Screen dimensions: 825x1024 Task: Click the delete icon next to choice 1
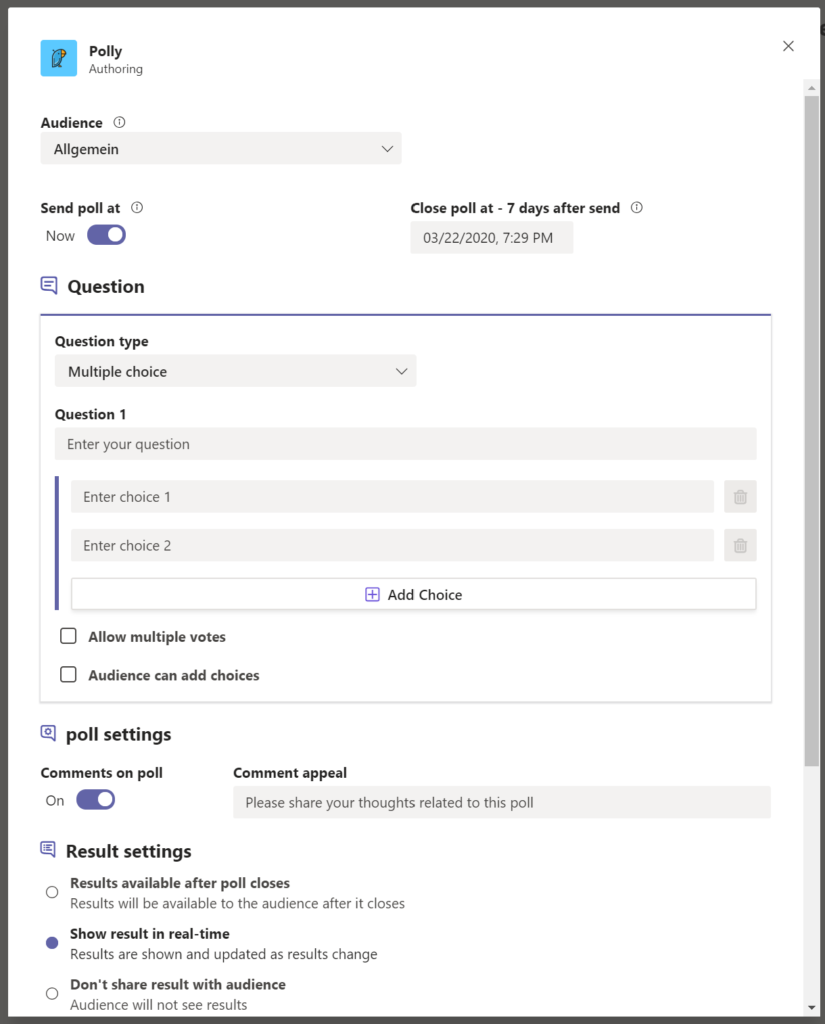[740, 496]
